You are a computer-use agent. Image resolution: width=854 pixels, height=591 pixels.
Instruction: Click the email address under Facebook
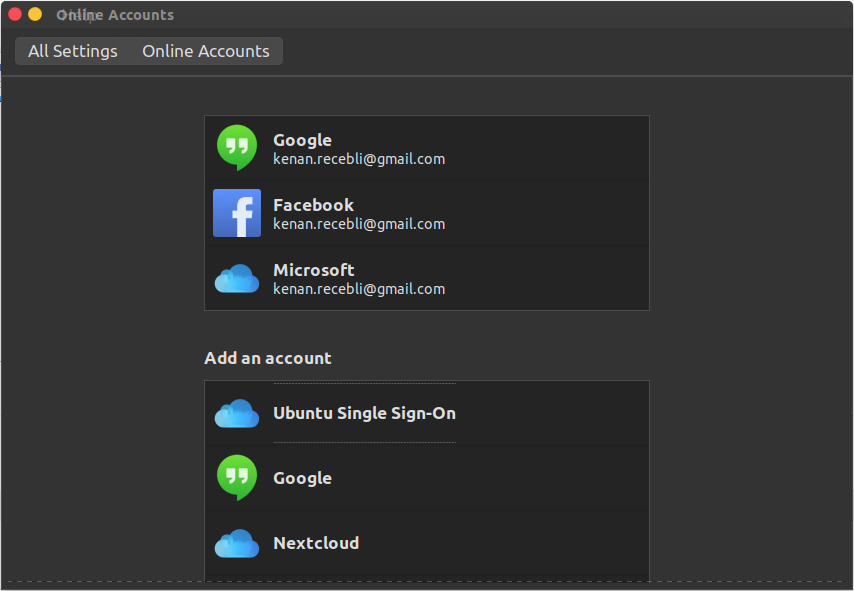click(359, 224)
